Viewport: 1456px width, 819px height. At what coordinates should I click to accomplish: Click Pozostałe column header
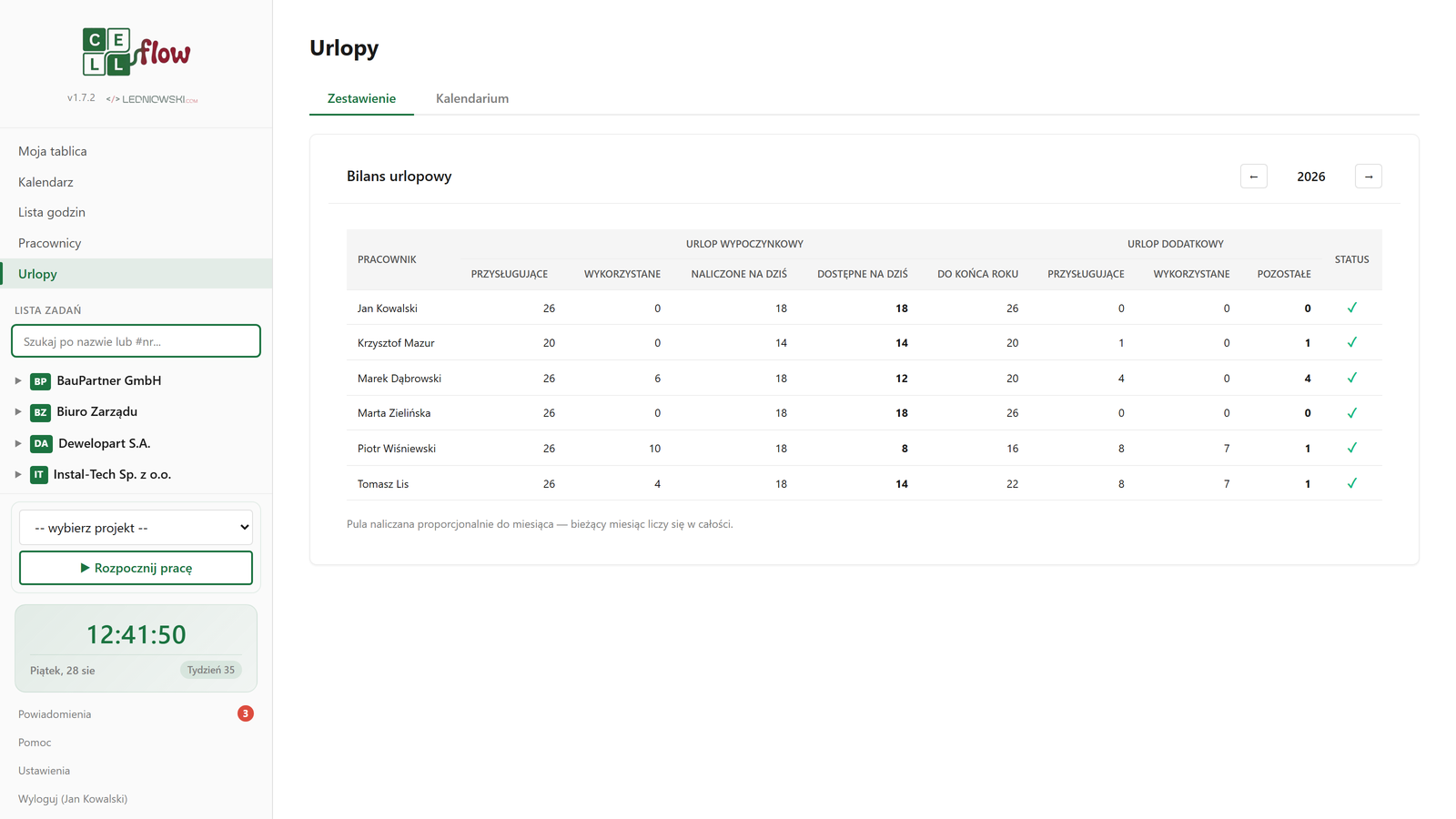pos(1284,274)
